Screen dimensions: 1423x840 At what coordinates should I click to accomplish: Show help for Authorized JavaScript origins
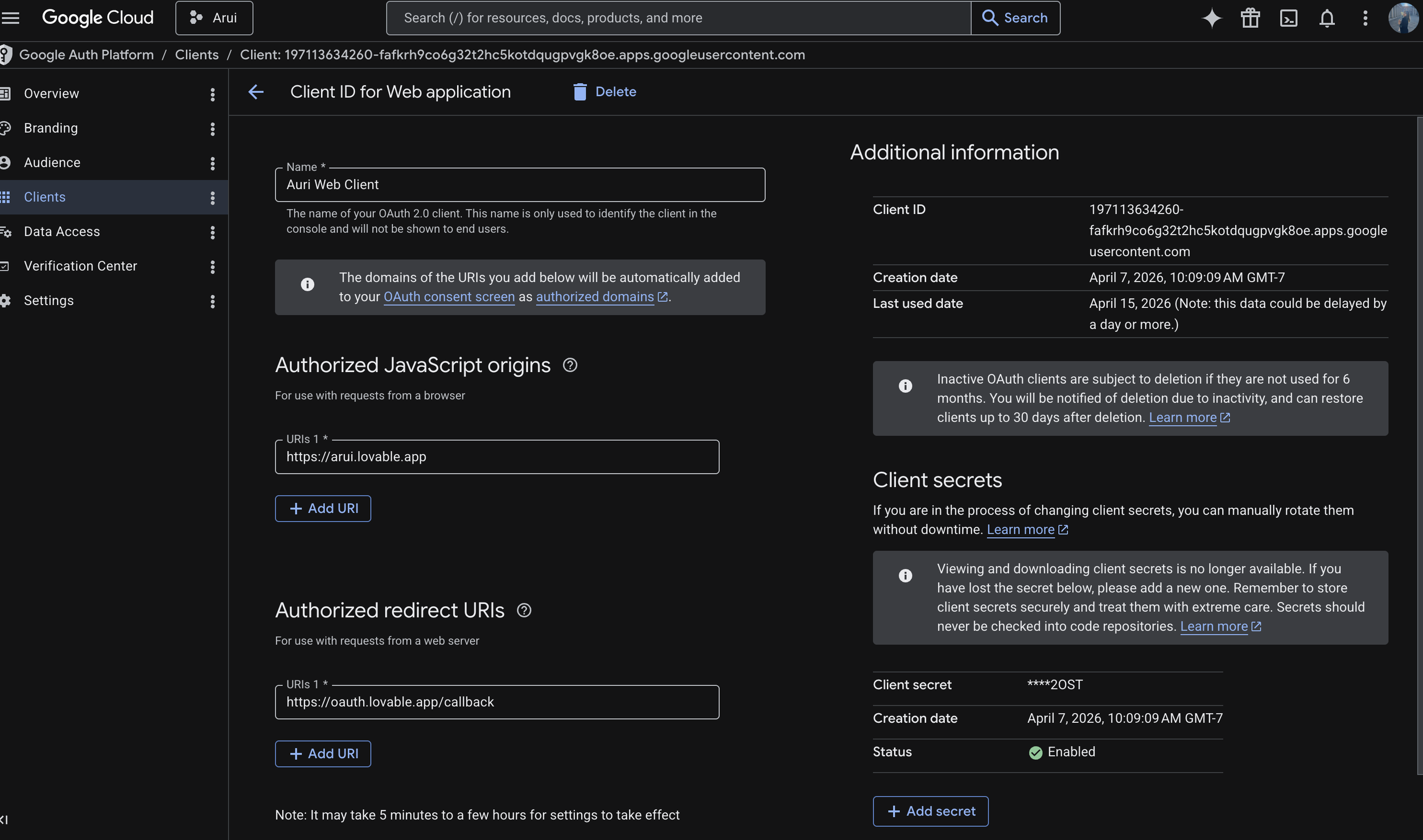[570, 365]
